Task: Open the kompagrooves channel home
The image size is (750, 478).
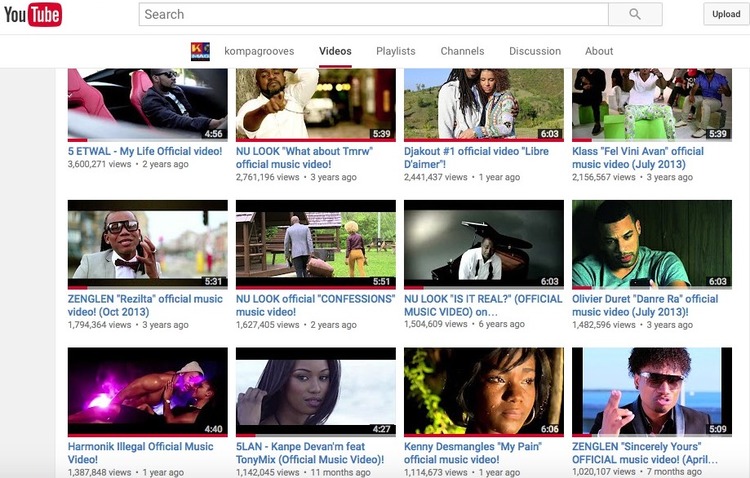Action: [x=259, y=51]
